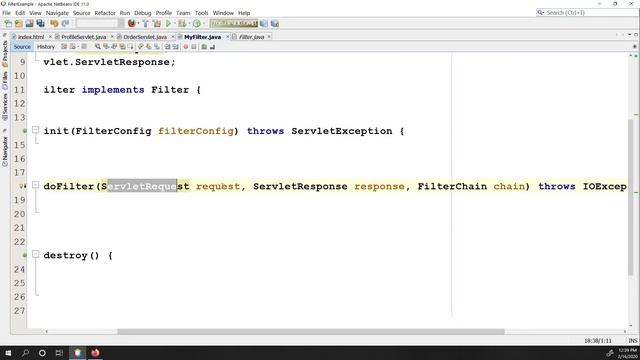This screenshot has width=640, height=360.
Task: Open the Services side panel
Action: (5, 107)
